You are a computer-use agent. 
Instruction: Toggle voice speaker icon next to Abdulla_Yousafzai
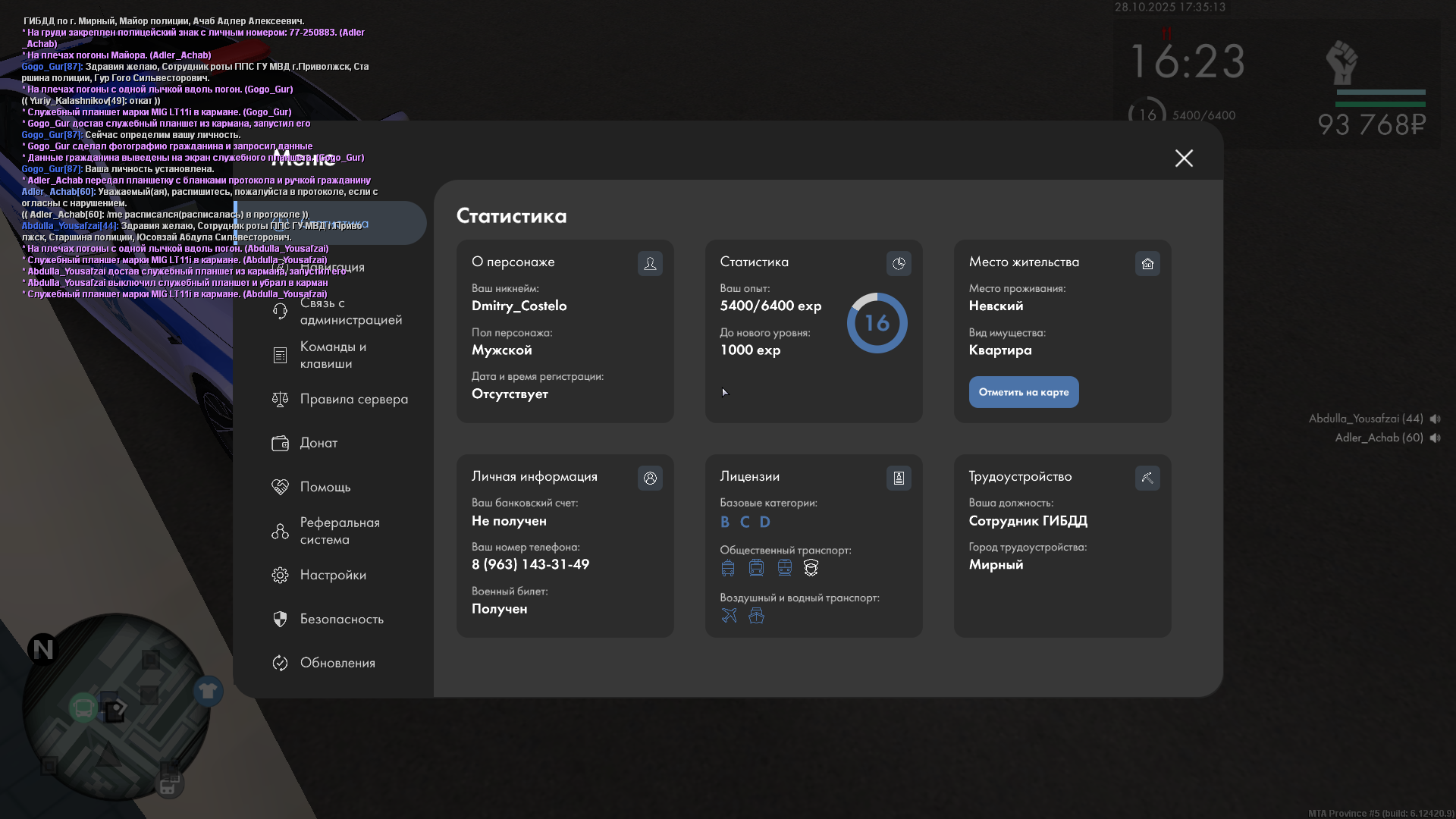(x=1436, y=419)
